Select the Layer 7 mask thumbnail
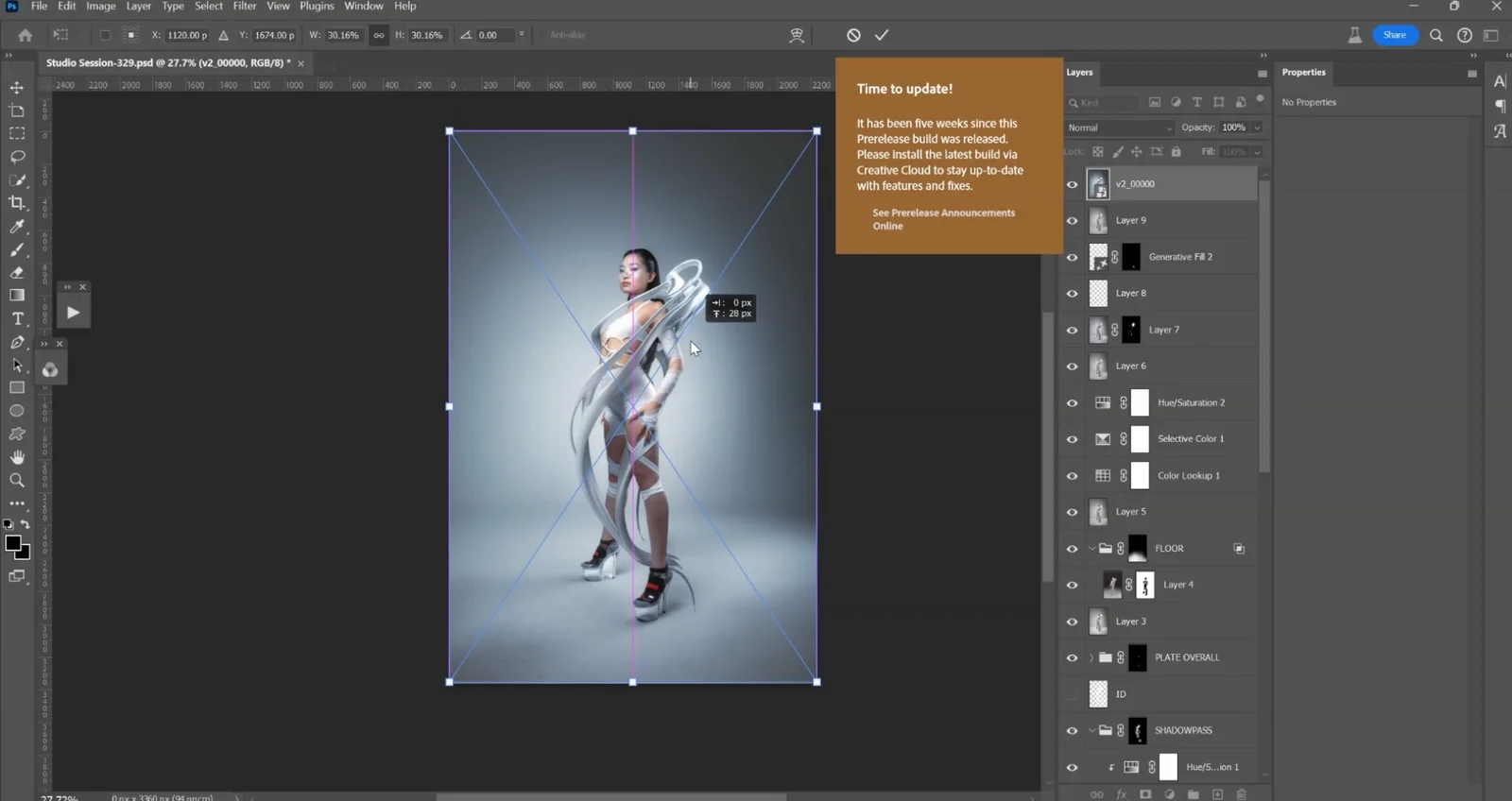Screen dimensions: 1512x801 point(1131,330)
